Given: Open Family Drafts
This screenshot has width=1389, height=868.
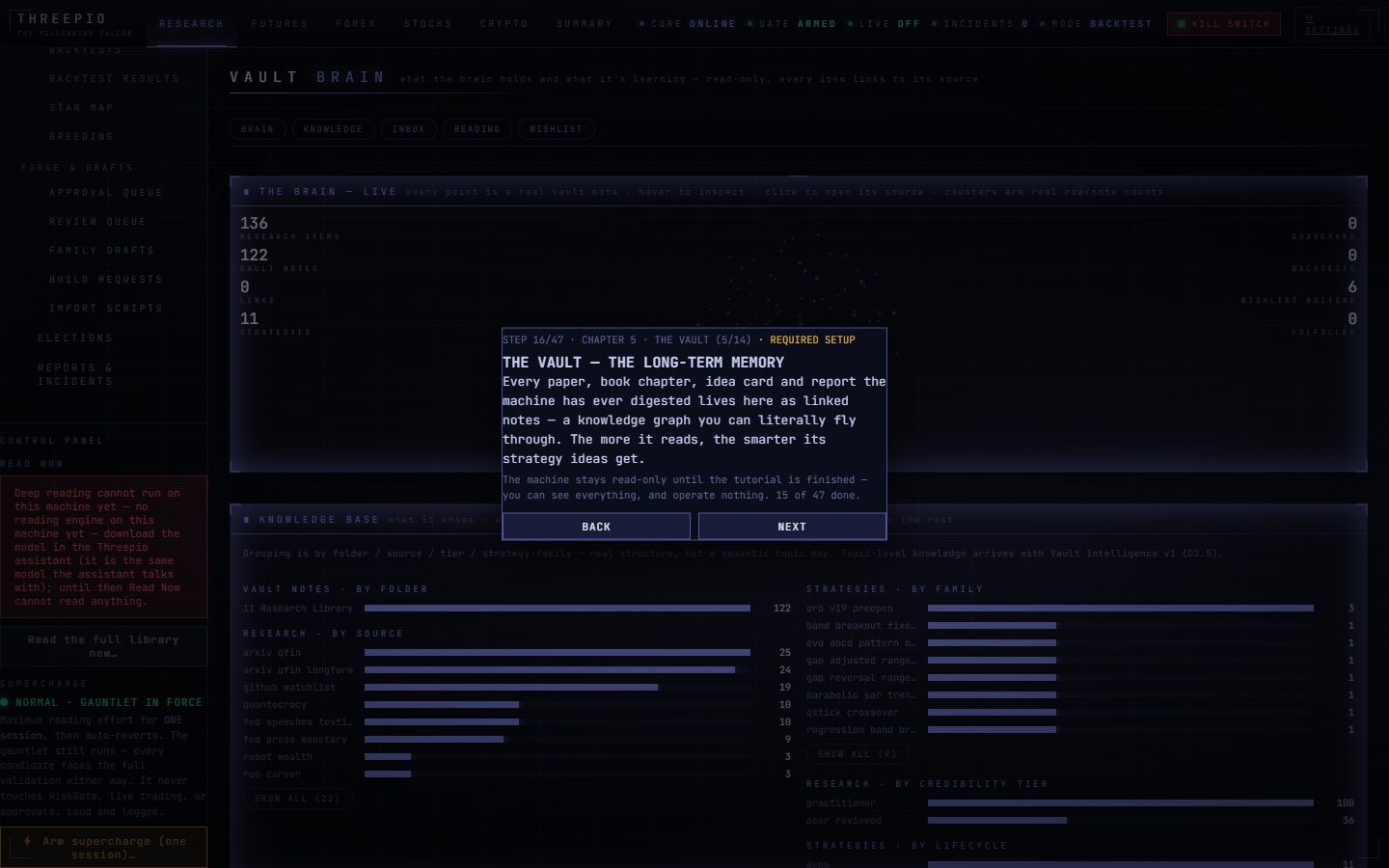Looking at the screenshot, I should (x=102, y=251).
